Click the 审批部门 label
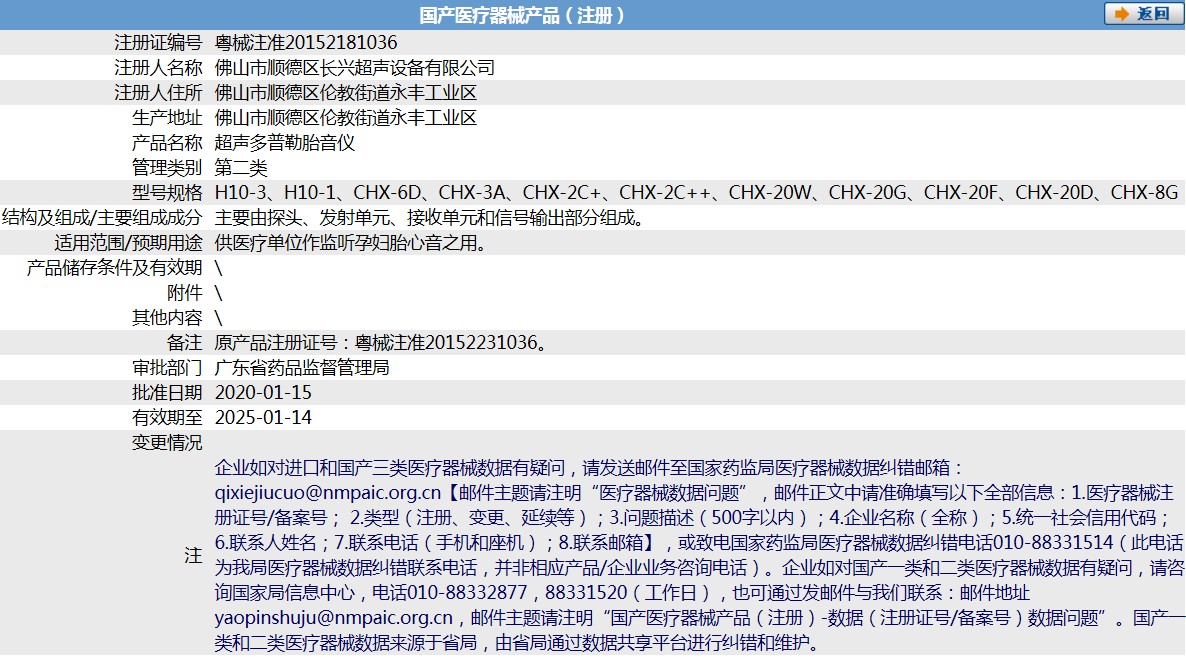The height and width of the screenshot is (658, 1186). [x=167, y=368]
